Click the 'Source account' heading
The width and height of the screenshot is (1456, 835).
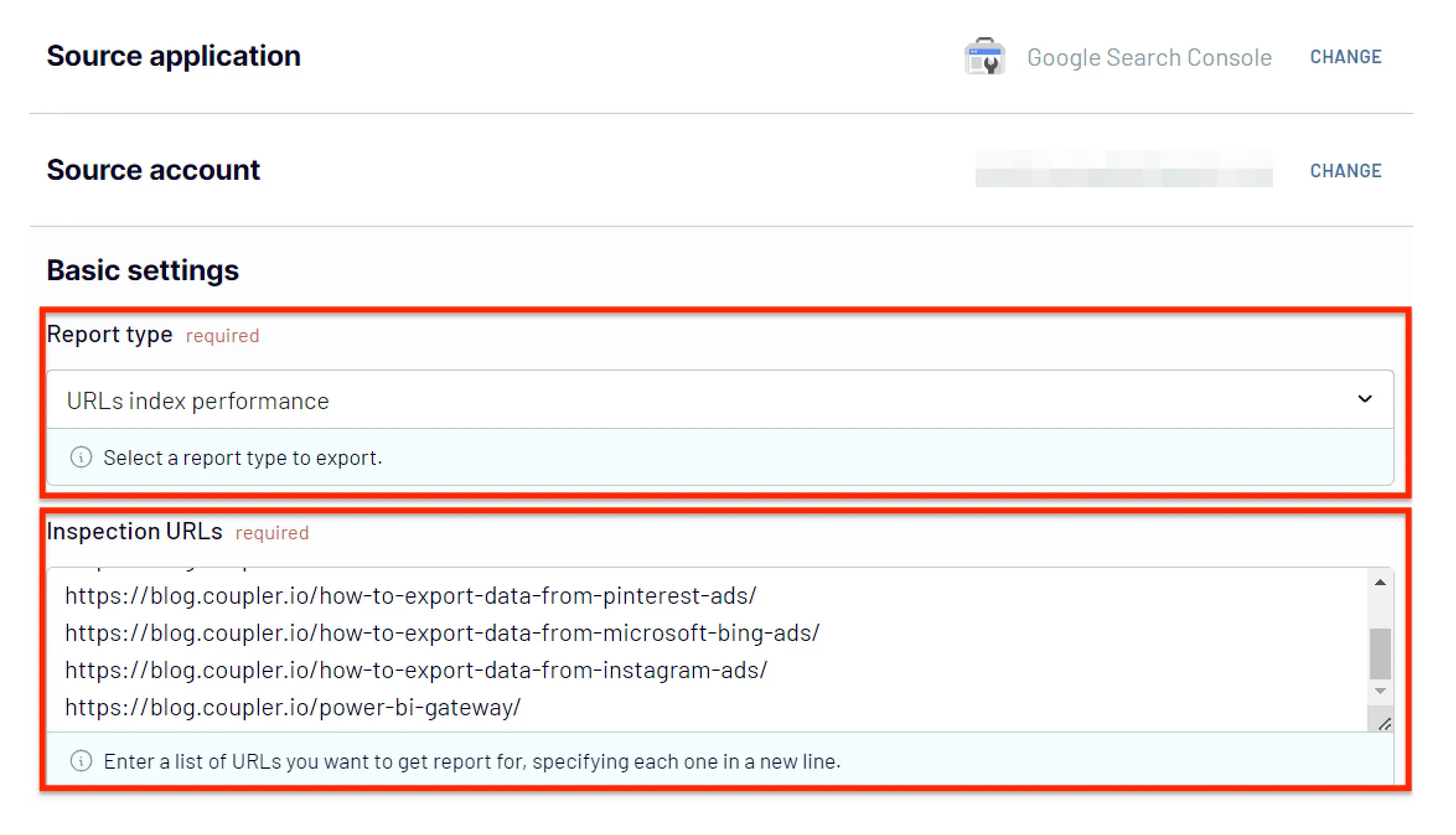[153, 170]
